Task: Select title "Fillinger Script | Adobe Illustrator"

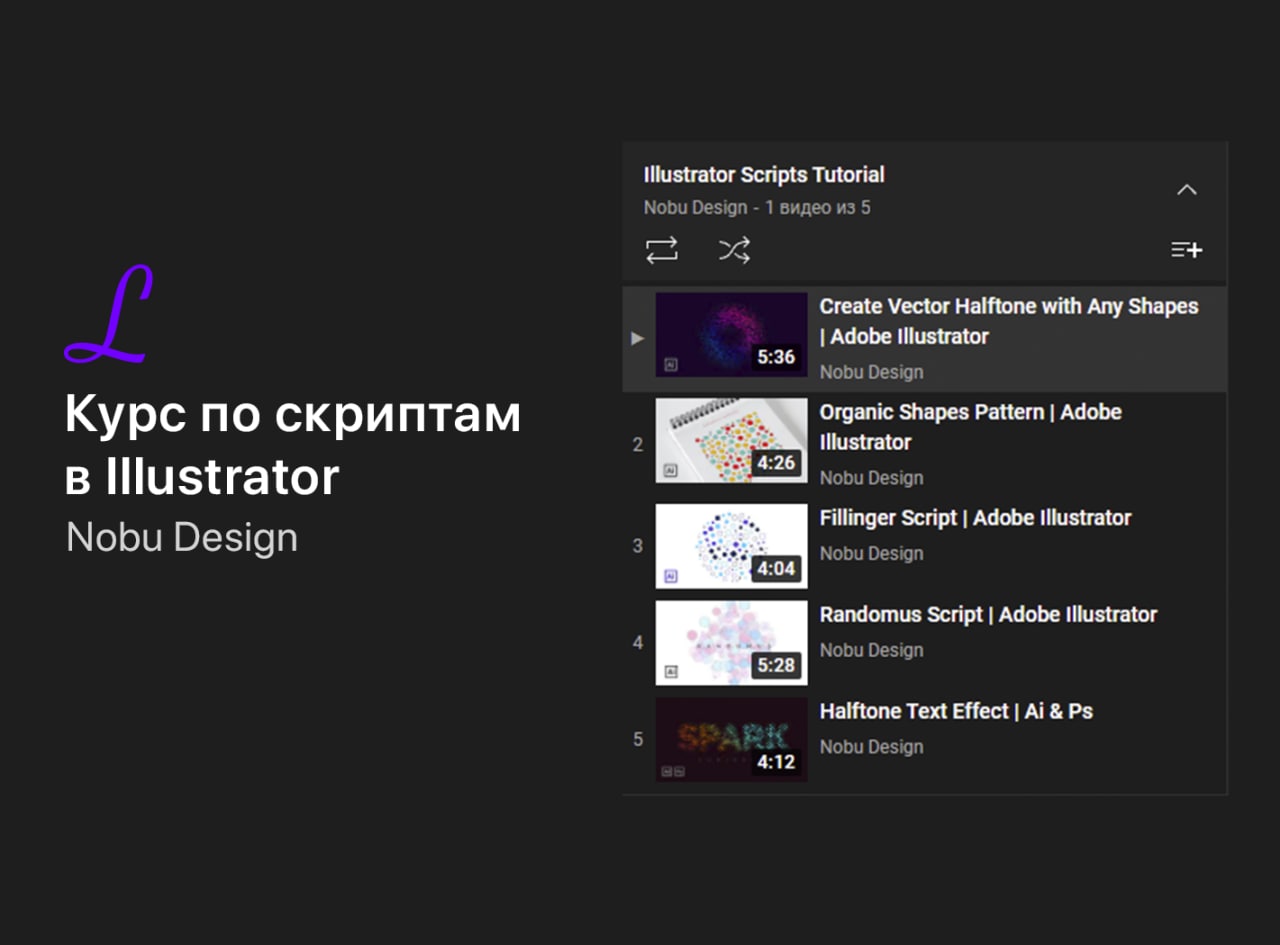Action: 975,518
